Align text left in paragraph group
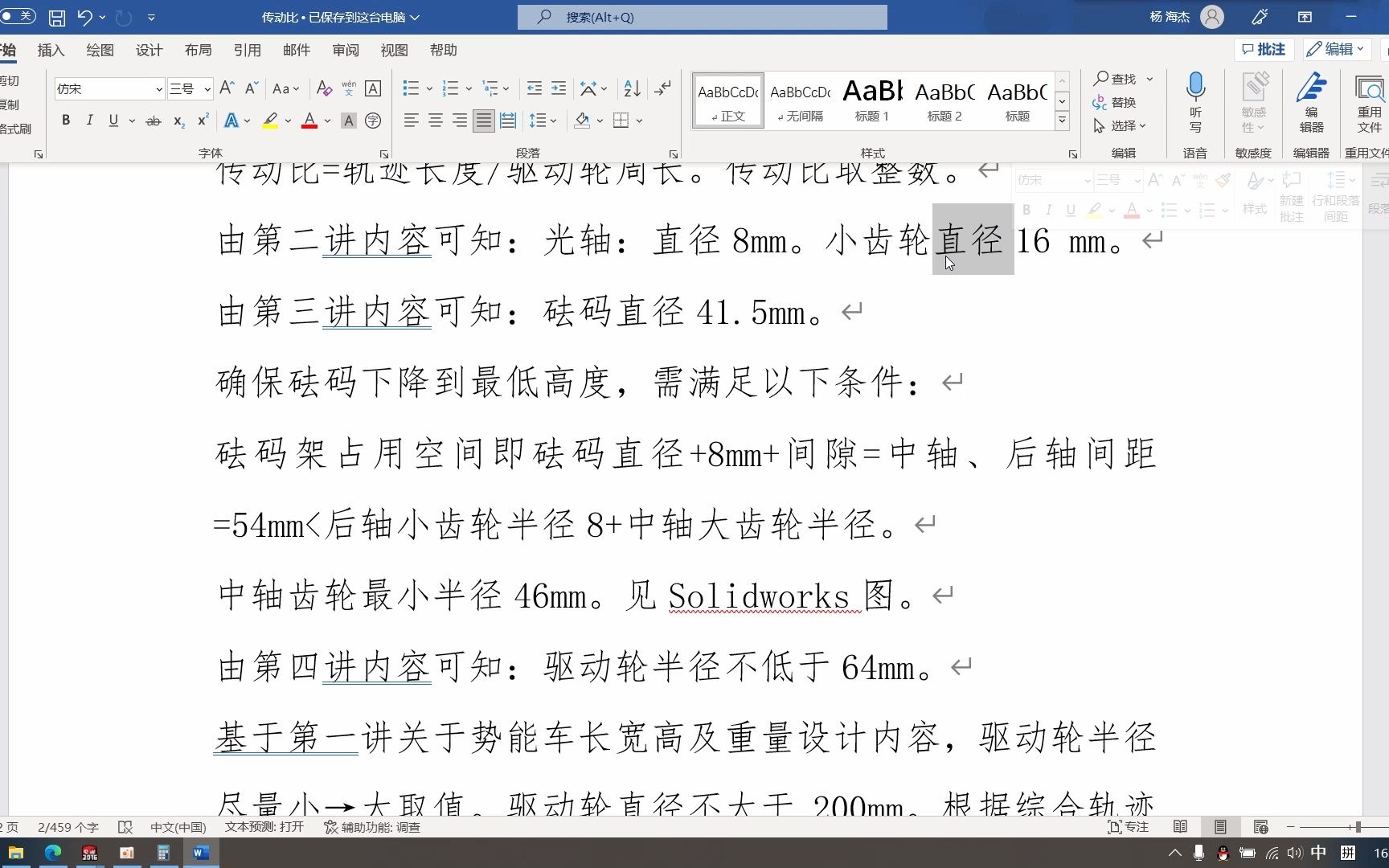The image size is (1389, 868). 411,121
